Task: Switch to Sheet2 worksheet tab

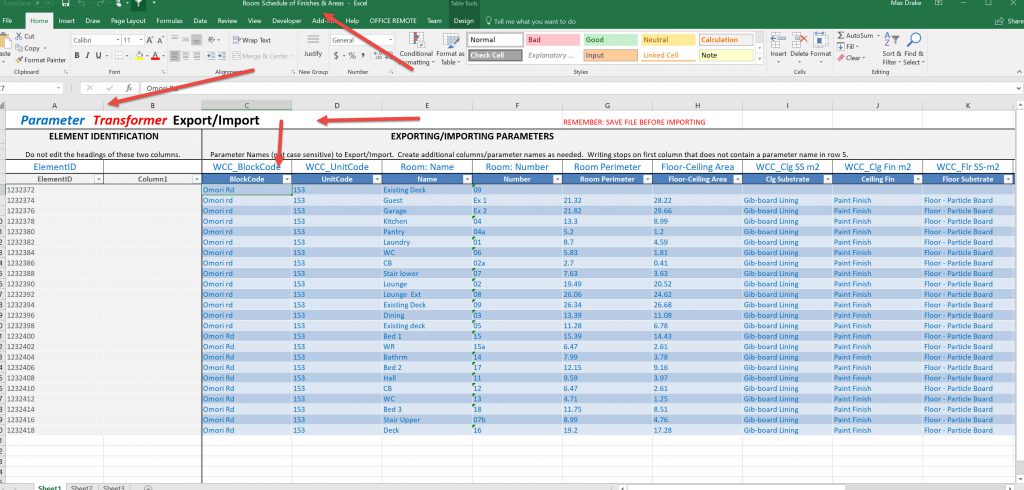Action: click(81, 487)
